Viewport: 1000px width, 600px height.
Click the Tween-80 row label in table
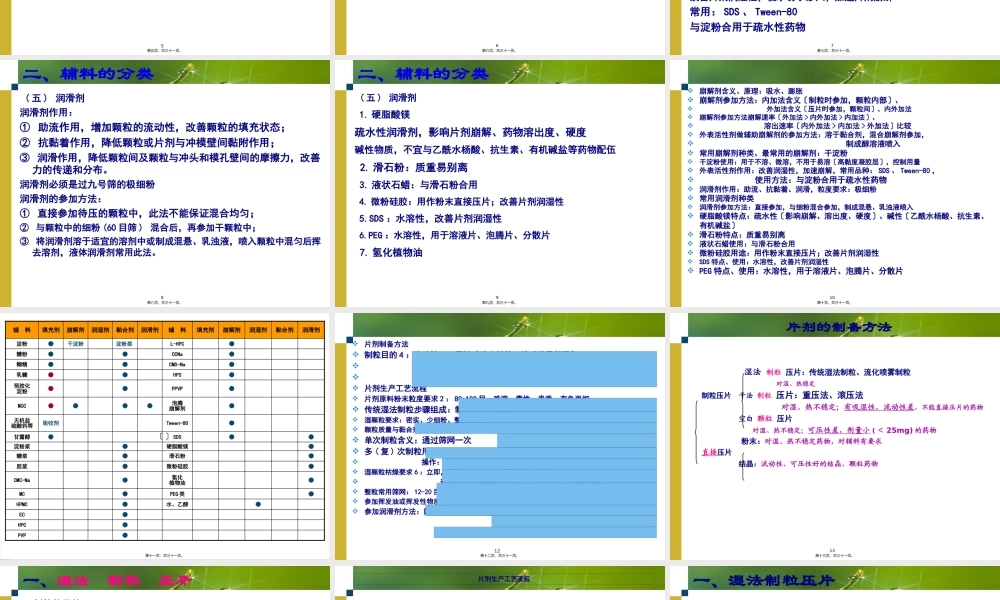point(177,423)
